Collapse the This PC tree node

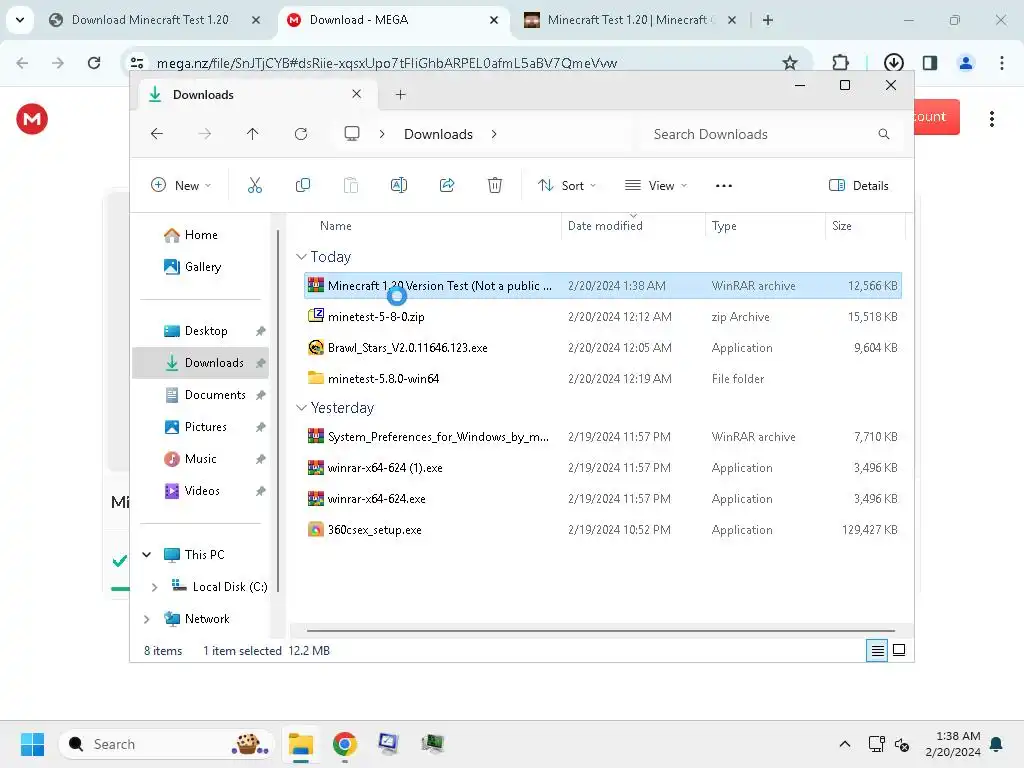point(147,554)
